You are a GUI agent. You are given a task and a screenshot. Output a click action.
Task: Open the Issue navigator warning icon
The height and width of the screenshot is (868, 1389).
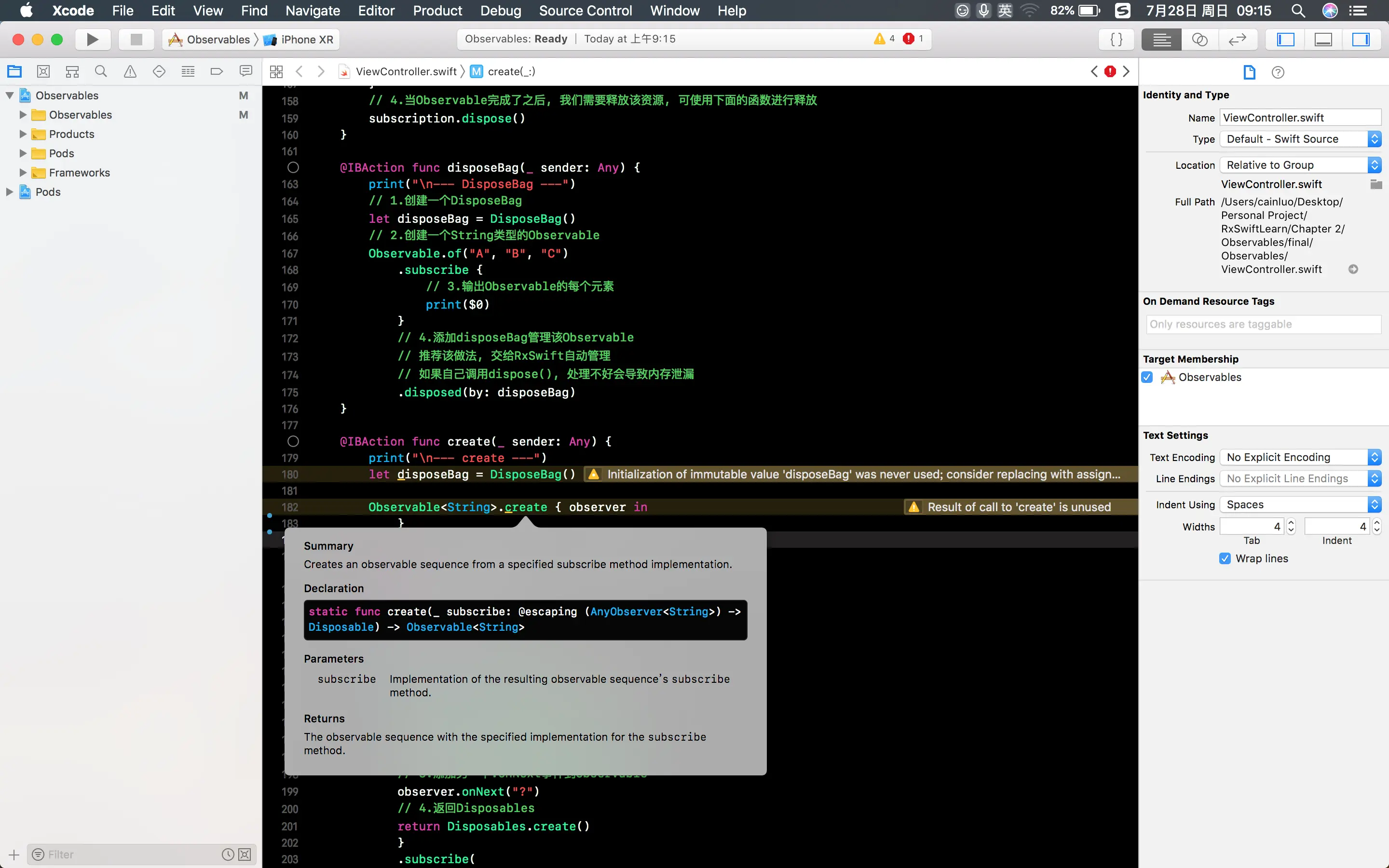coord(130,72)
